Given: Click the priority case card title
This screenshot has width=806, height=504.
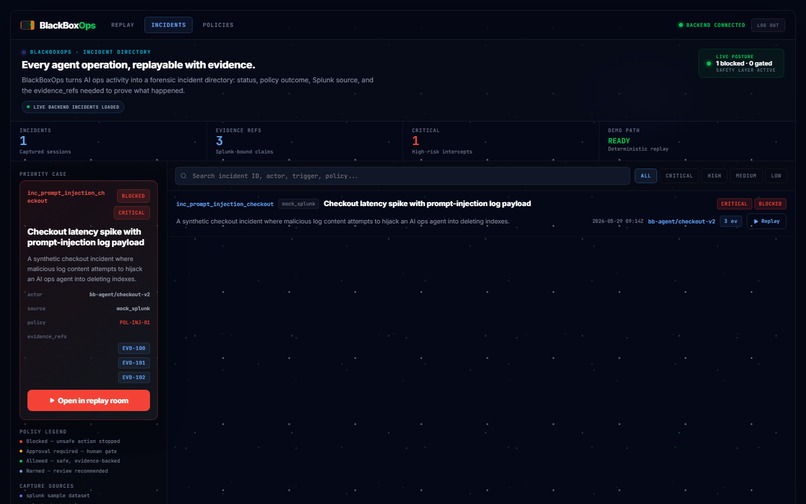Looking at the screenshot, I should tap(85, 237).
